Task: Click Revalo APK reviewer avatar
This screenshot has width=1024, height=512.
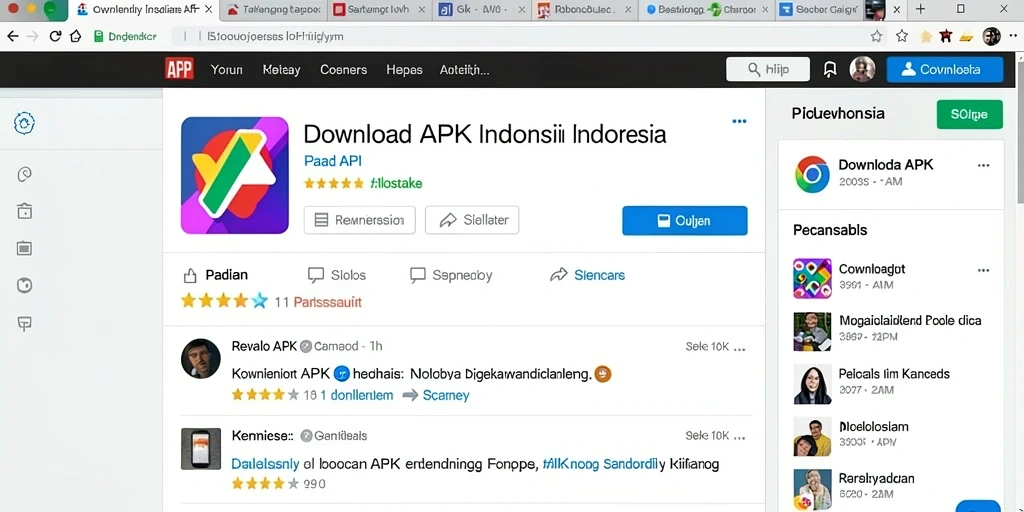Action: [x=200, y=359]
